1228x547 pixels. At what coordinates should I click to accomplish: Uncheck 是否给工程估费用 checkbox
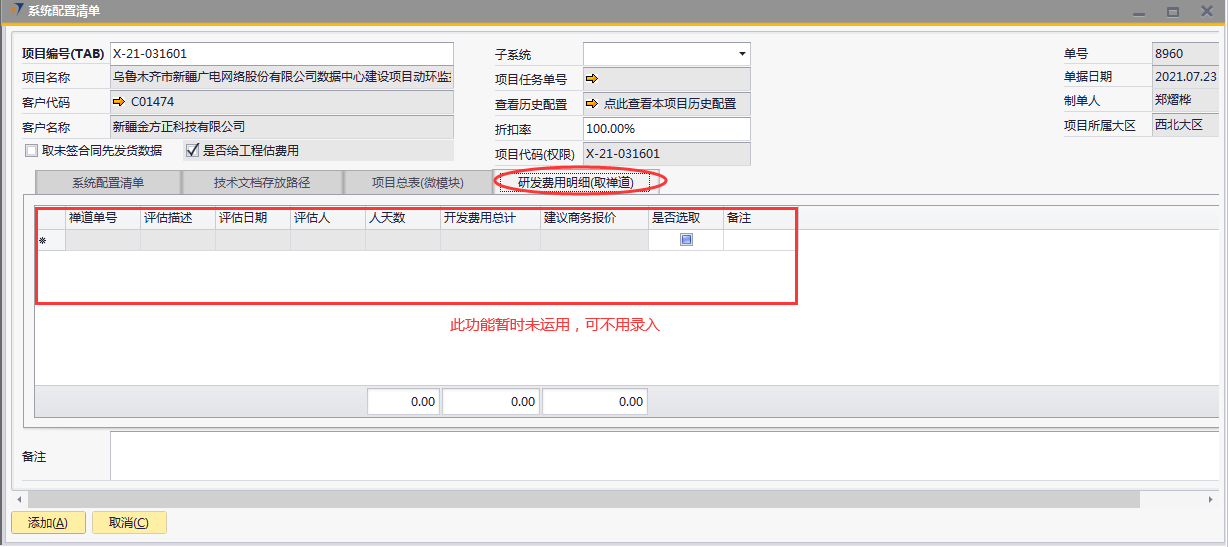coord(192,151)
